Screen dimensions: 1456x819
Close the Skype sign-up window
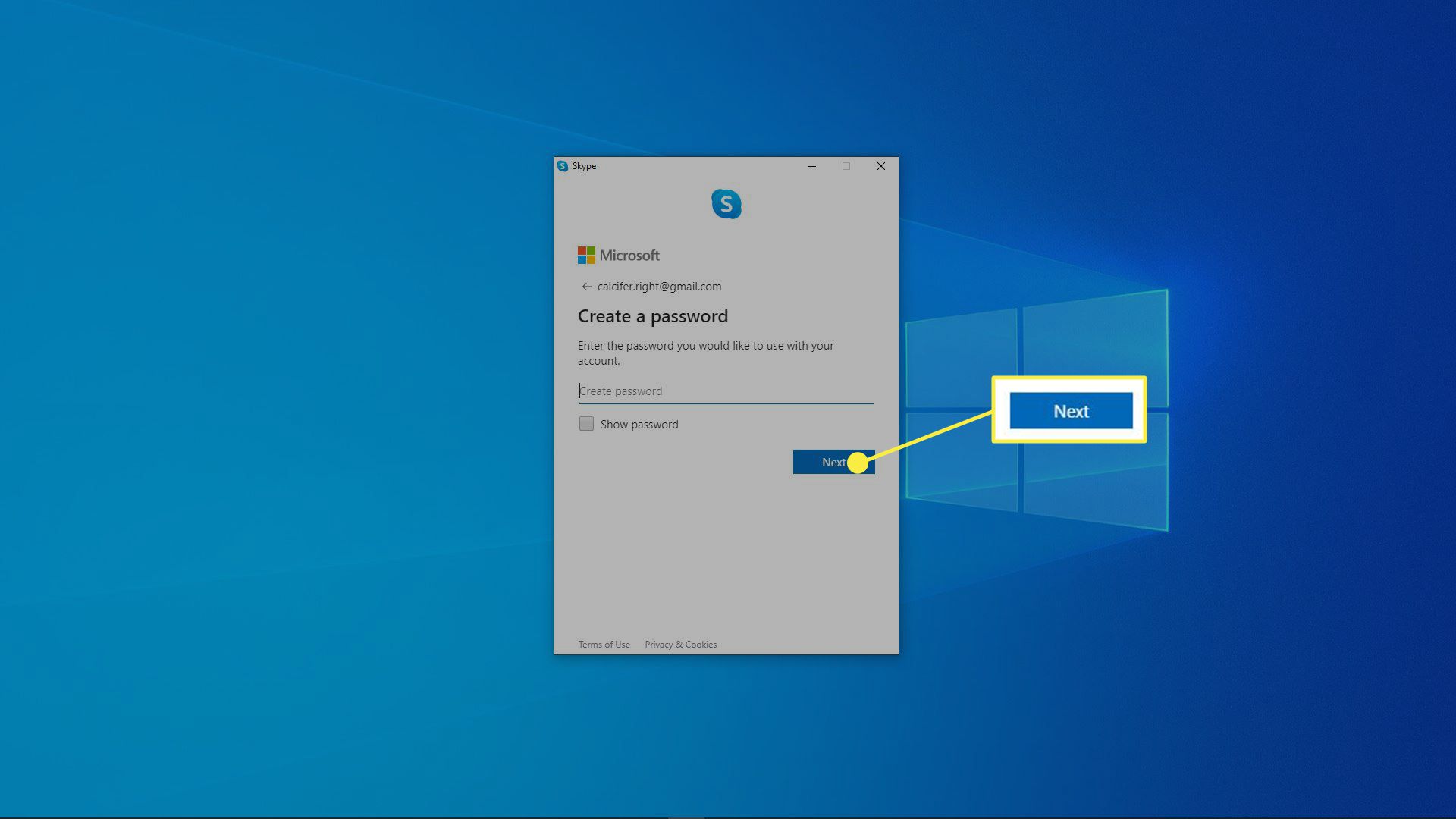[881, 166]
